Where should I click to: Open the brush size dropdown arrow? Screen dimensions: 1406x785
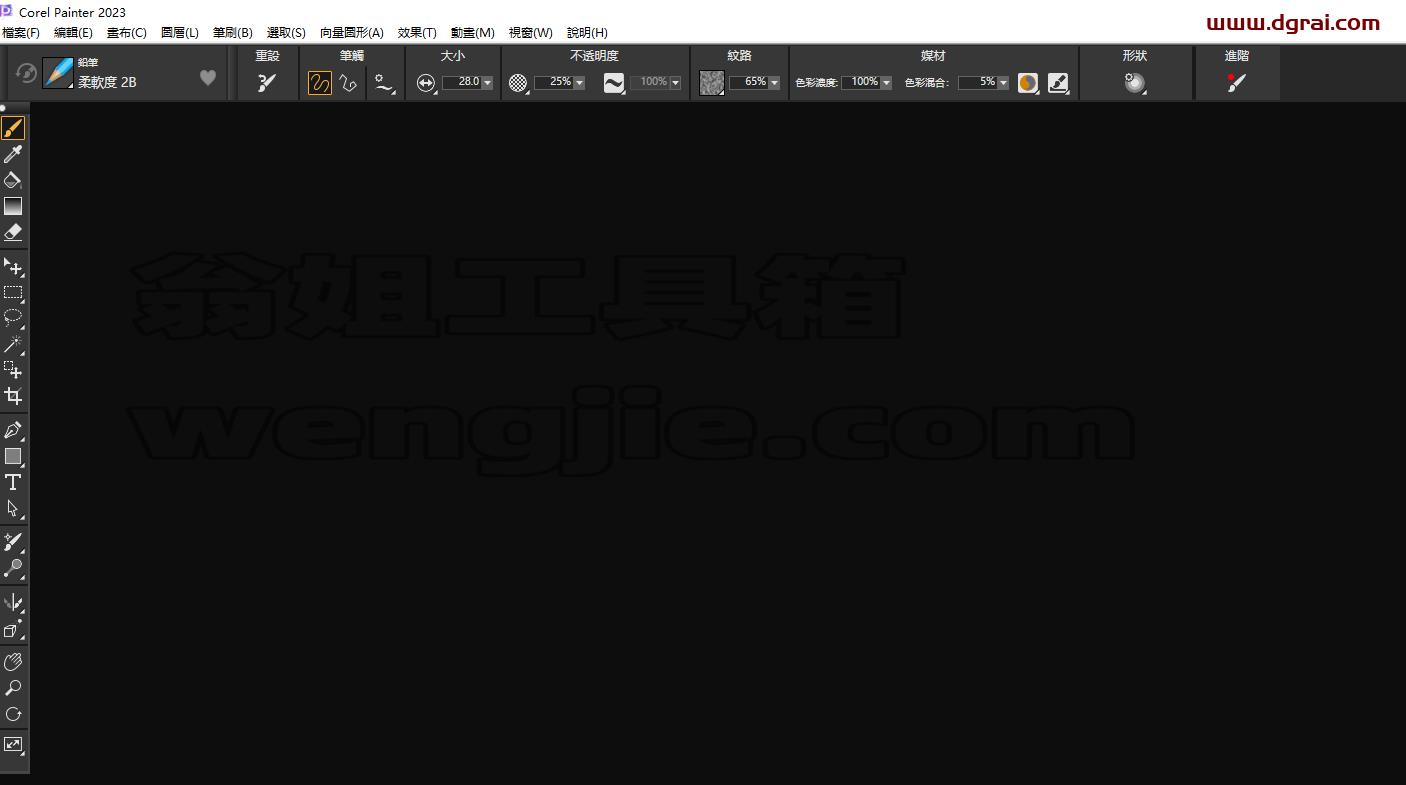click(488, 83)
